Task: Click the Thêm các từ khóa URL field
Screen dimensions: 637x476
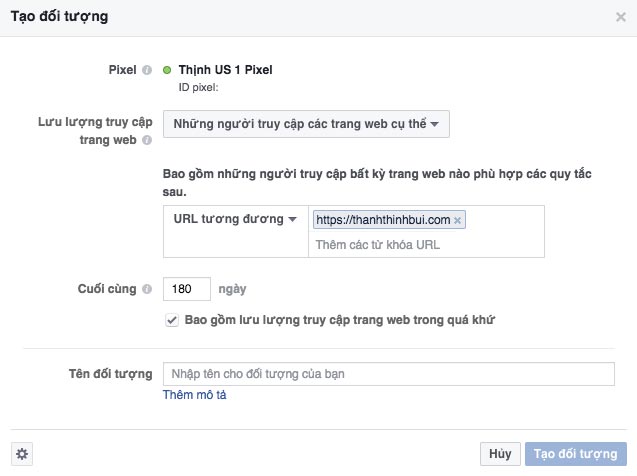Action: click(x=426, y=245)
